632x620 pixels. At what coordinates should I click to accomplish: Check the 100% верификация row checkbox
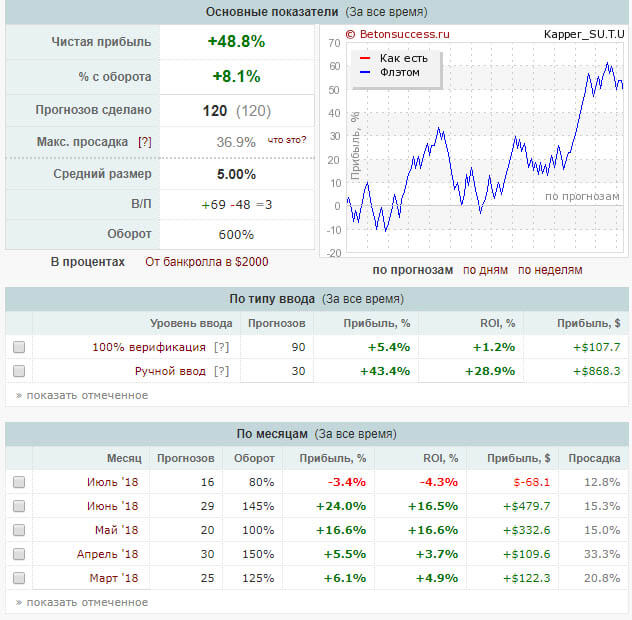(x=19, y=347)
